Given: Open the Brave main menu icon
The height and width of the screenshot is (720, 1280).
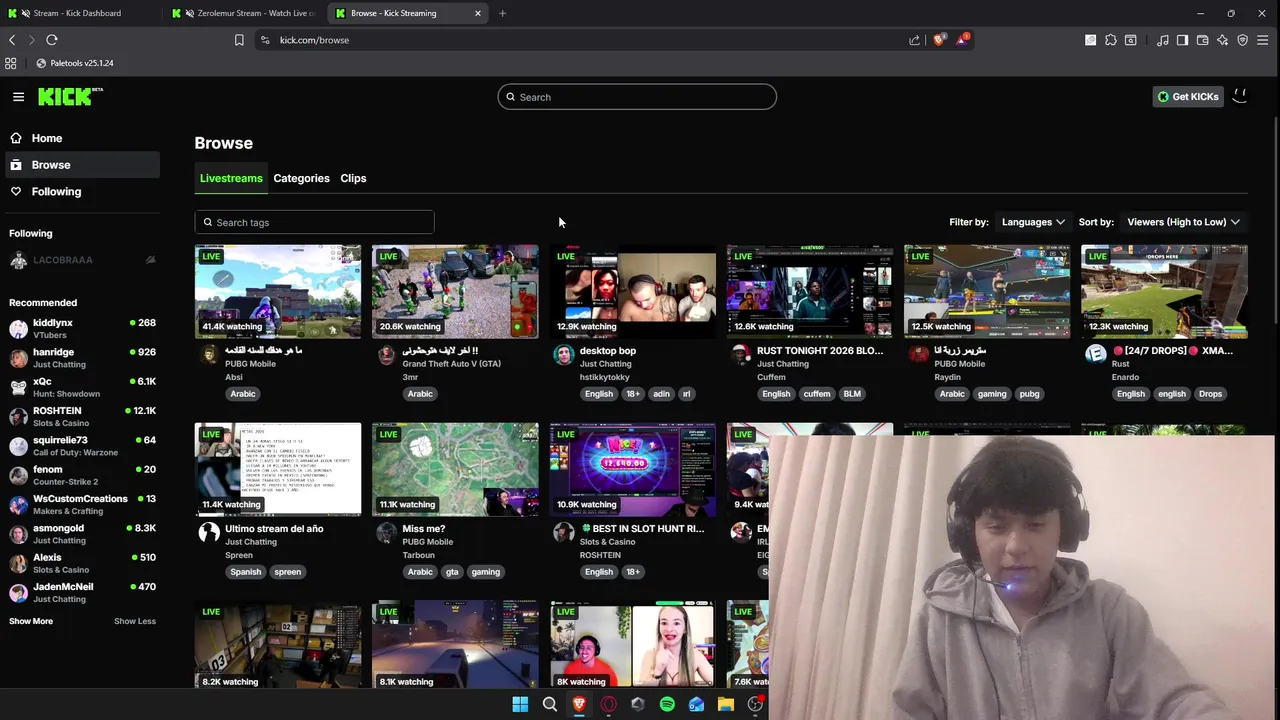Looking at the screenshot, I should coord(1262,40).
